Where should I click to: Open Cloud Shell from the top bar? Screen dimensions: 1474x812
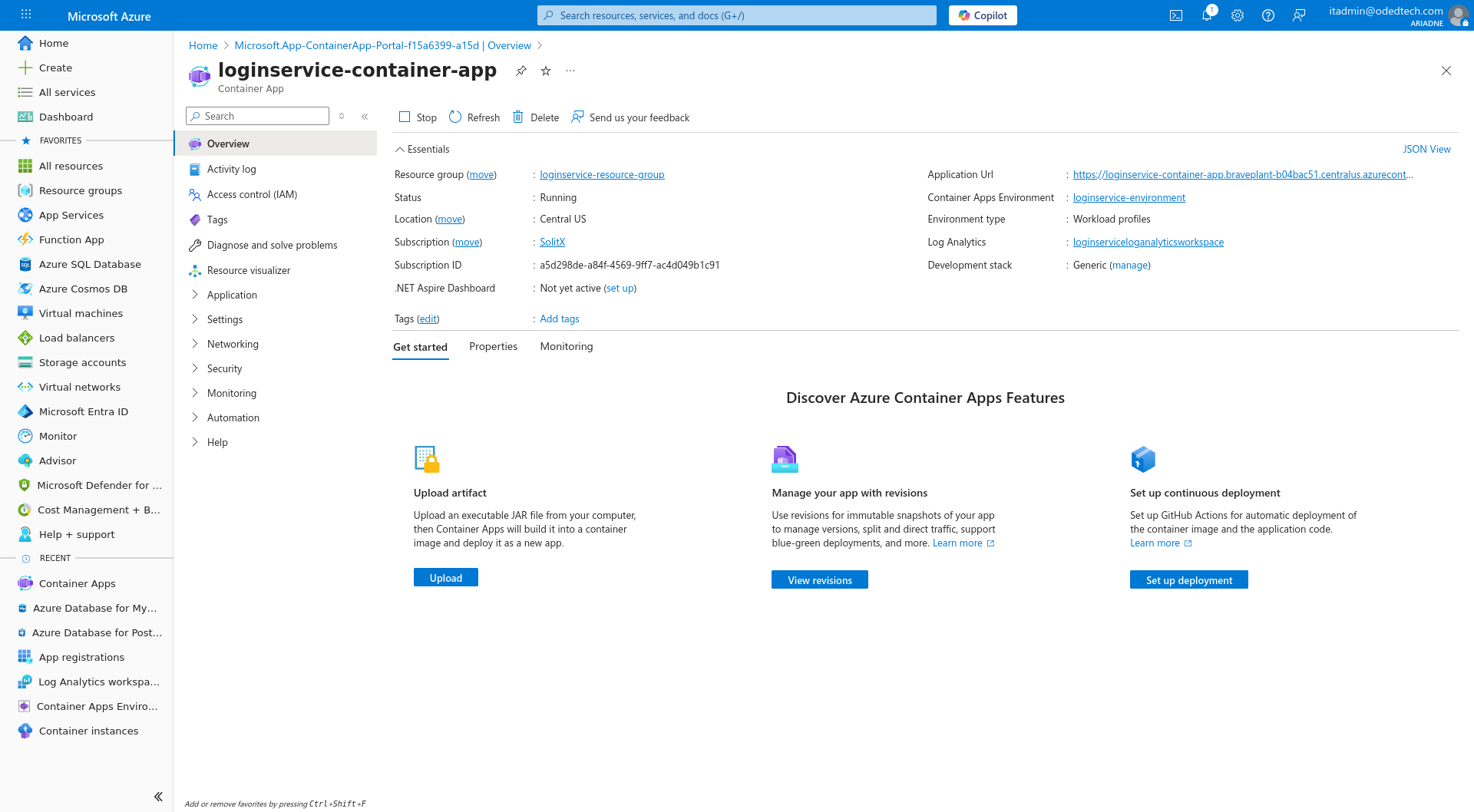point(1176,15)
